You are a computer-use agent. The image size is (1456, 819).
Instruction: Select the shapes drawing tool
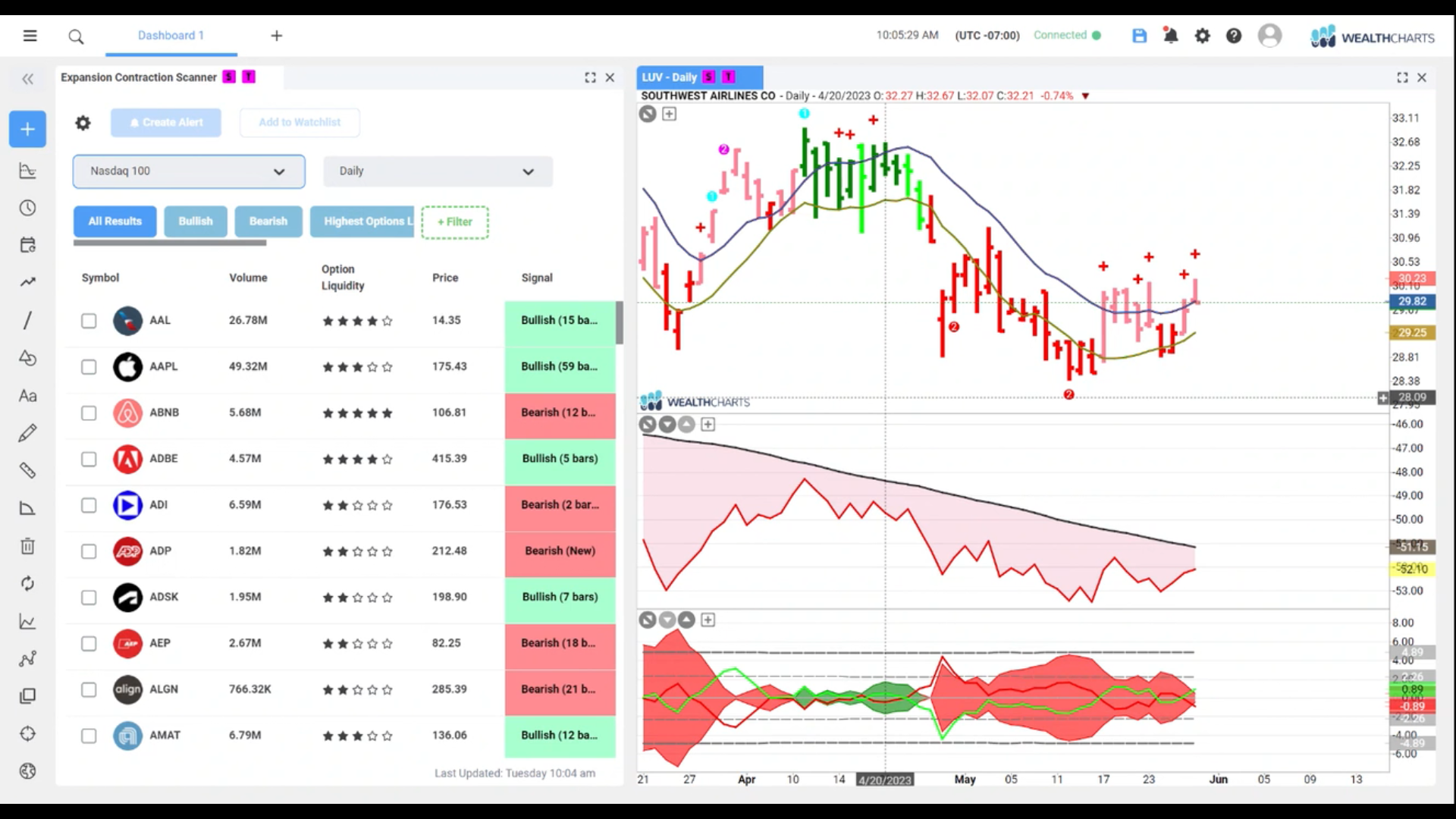27,358
